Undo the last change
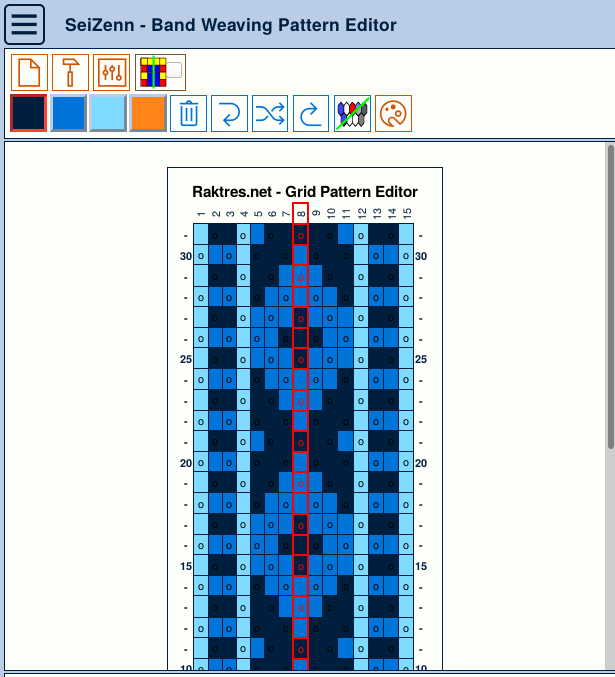 pos(229,114)
